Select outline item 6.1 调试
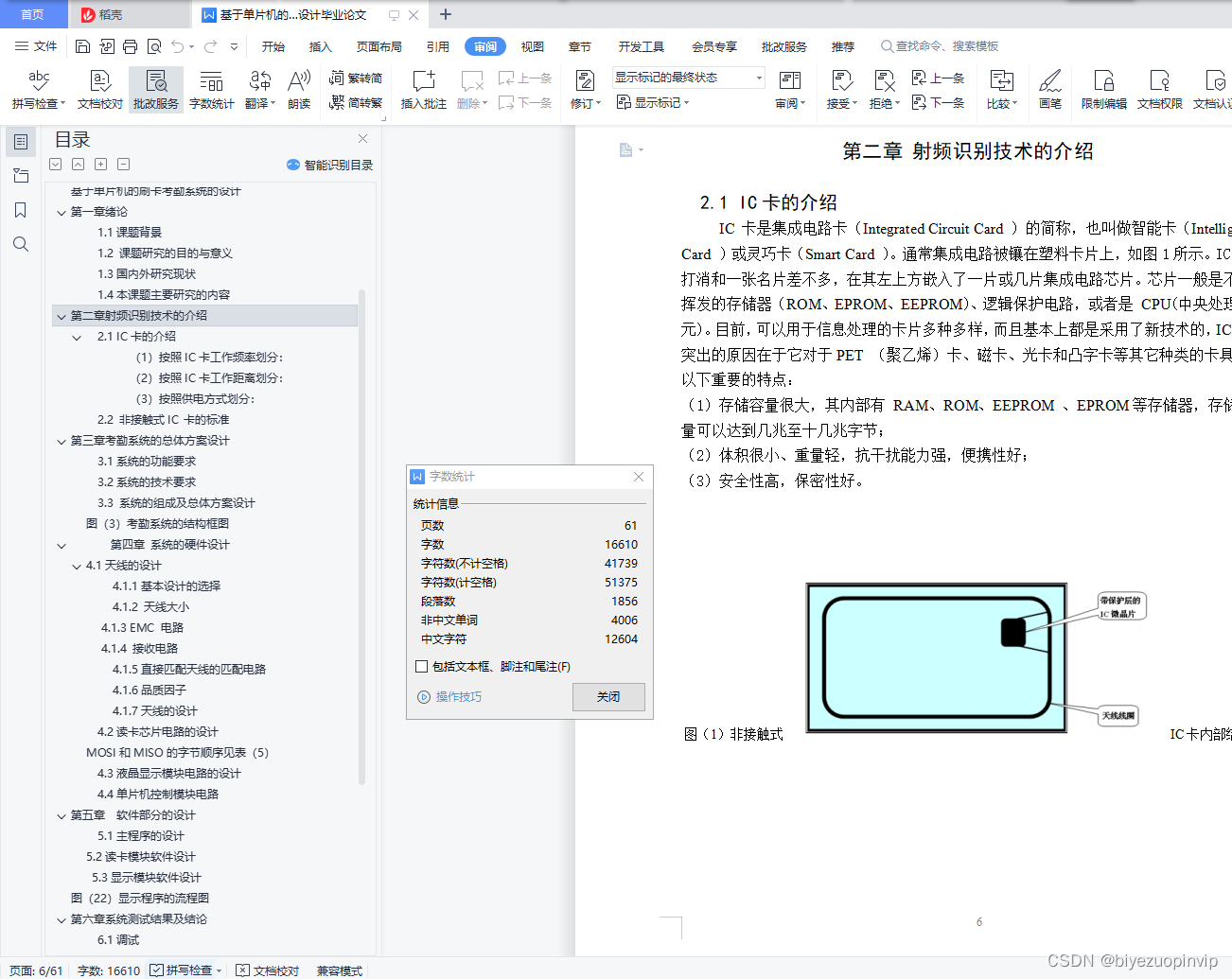The height and width of the screenshot is (979, 1232). pyautogui.click(x=118, y=940)
